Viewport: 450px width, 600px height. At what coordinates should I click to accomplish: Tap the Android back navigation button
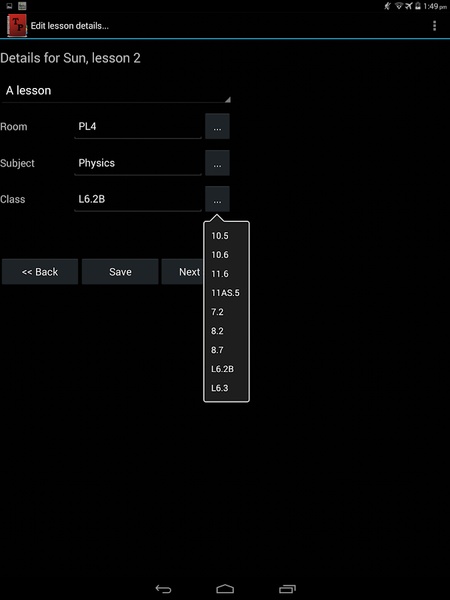coord(163,589)
